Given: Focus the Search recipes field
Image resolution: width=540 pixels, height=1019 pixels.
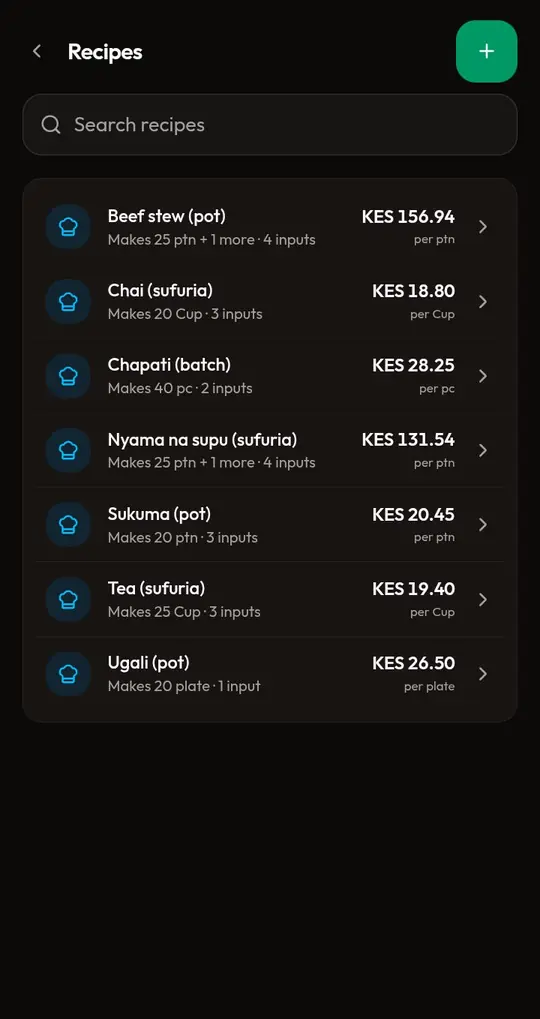Looking at the screenshot, I should coord(270,125).
